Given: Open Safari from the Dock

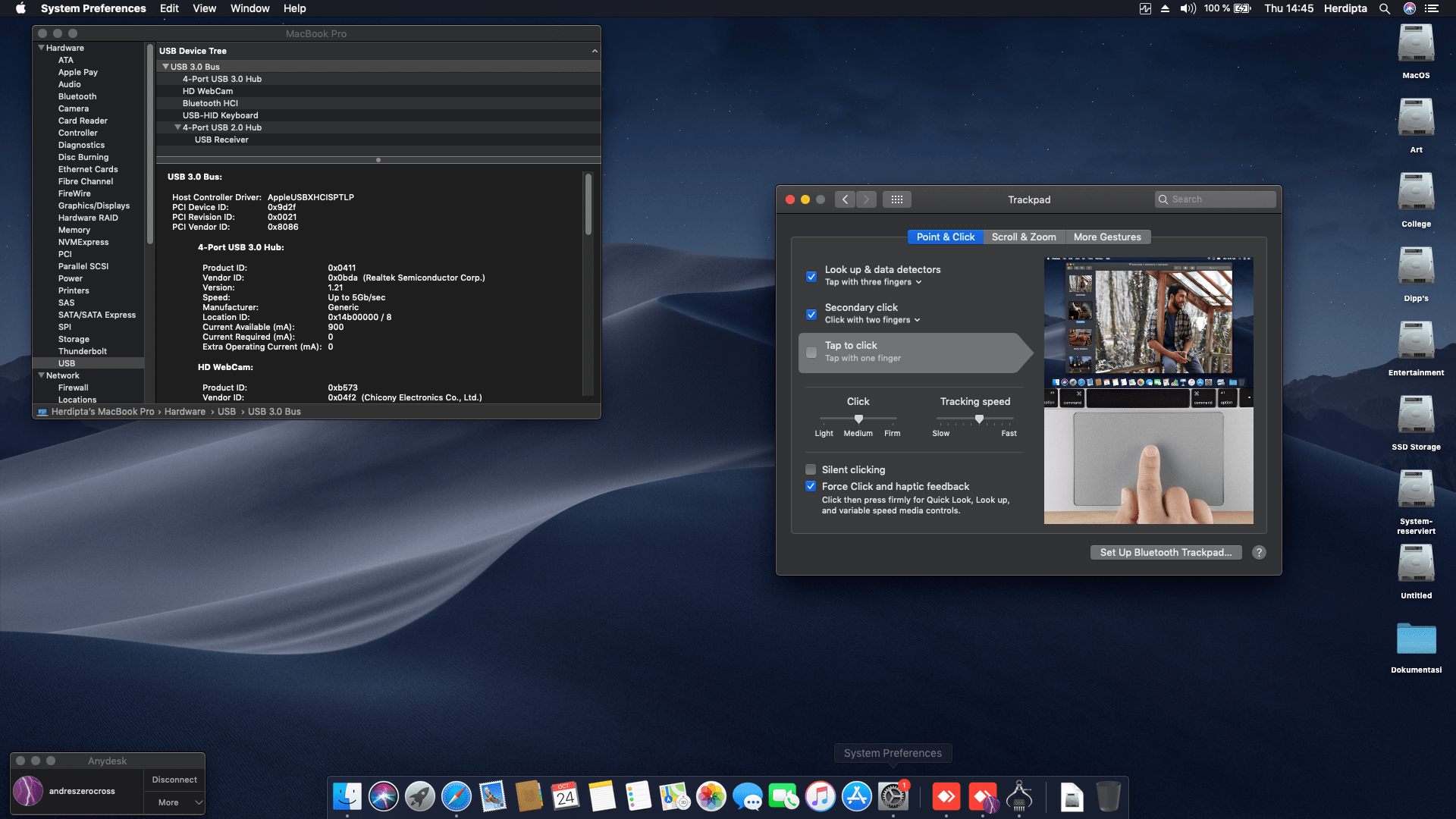Looking at the screenshot, I should (456, 796).
